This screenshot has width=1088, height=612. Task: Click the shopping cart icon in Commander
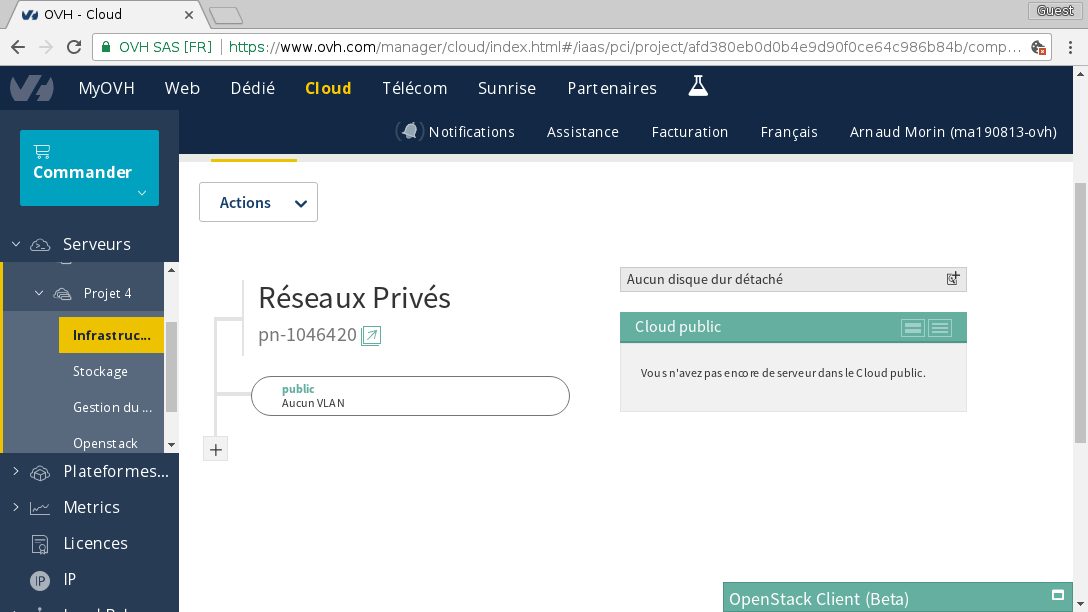[x=42, y=151]
